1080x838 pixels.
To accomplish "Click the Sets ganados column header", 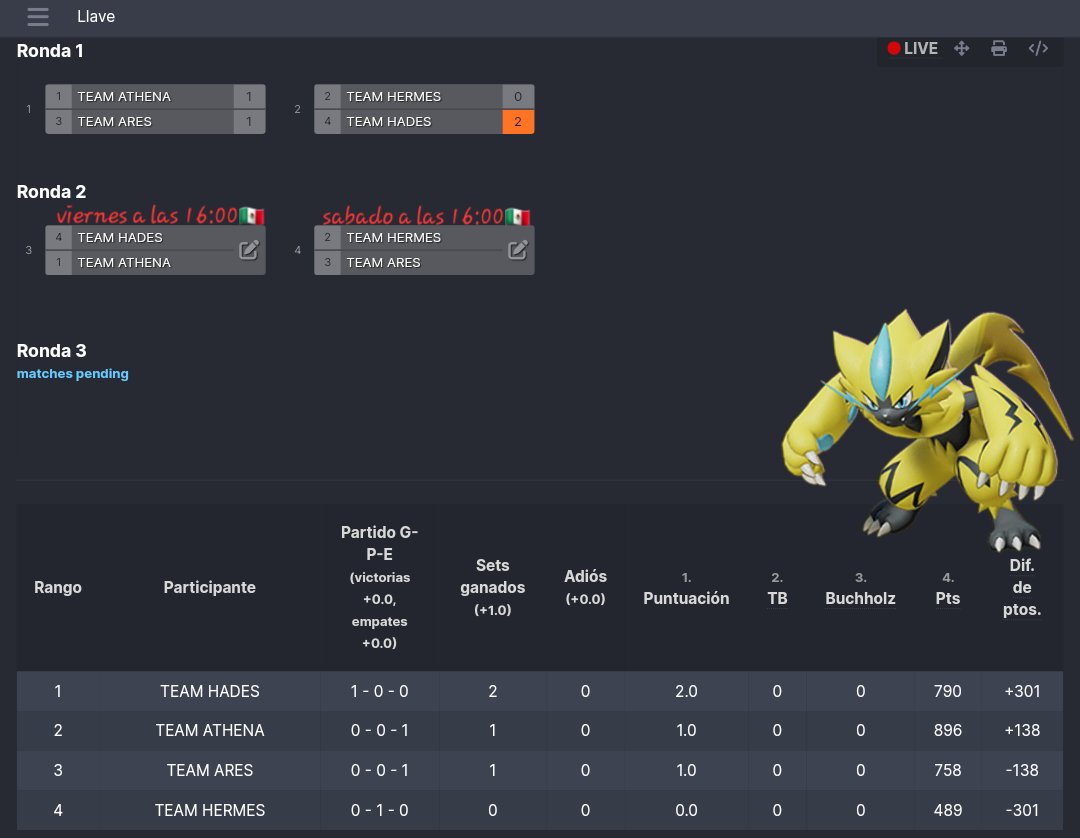I will [x=492, y=587].
